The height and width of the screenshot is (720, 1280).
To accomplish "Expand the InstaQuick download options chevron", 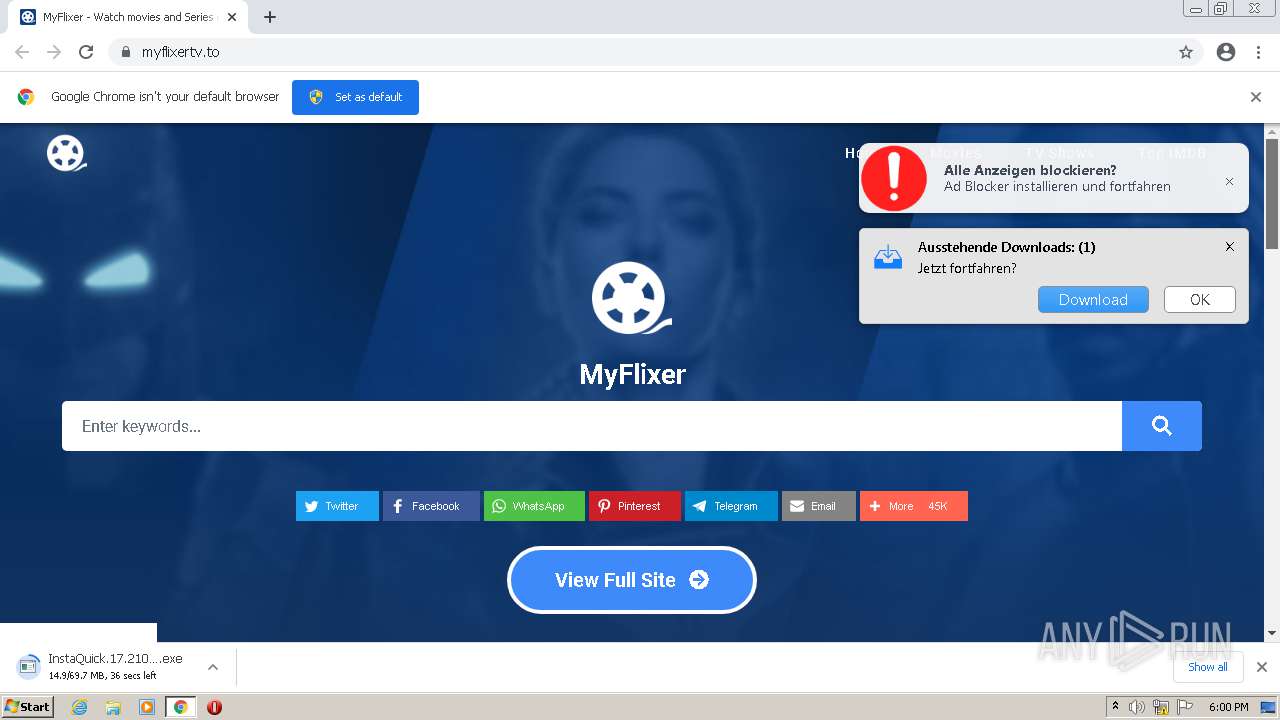I will coord(213,667).
